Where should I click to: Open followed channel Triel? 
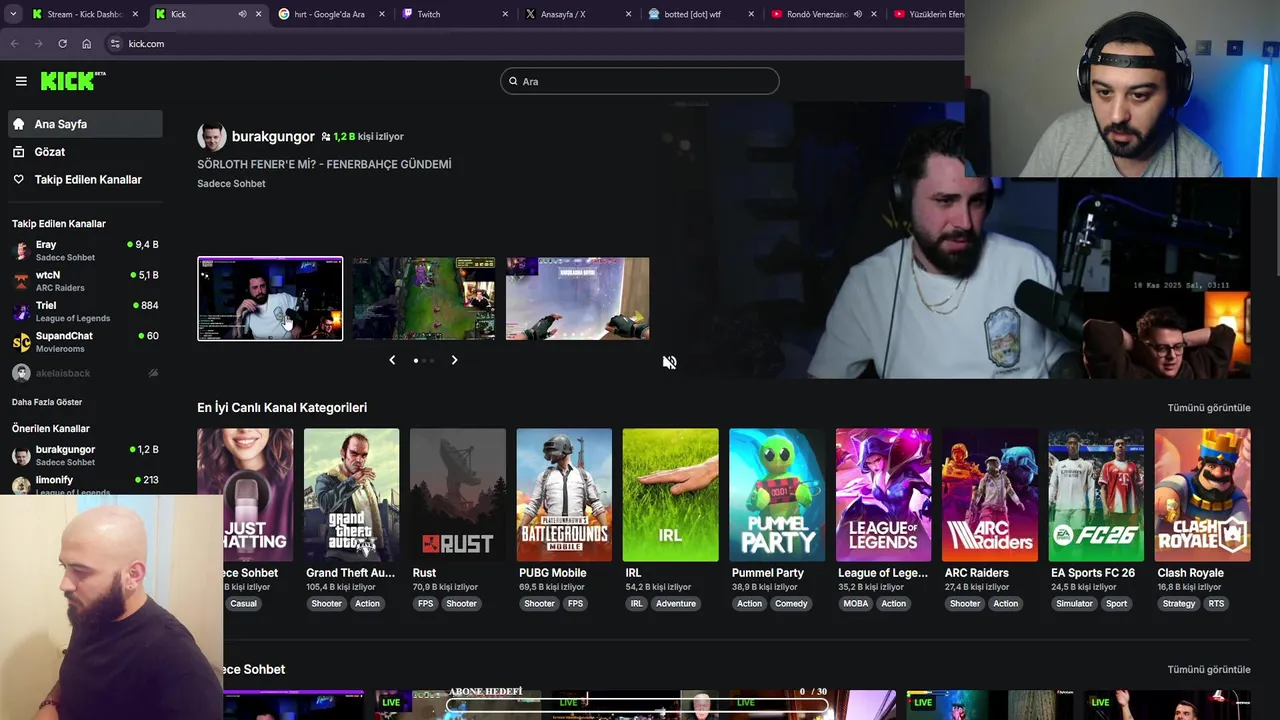click(85, 311)
